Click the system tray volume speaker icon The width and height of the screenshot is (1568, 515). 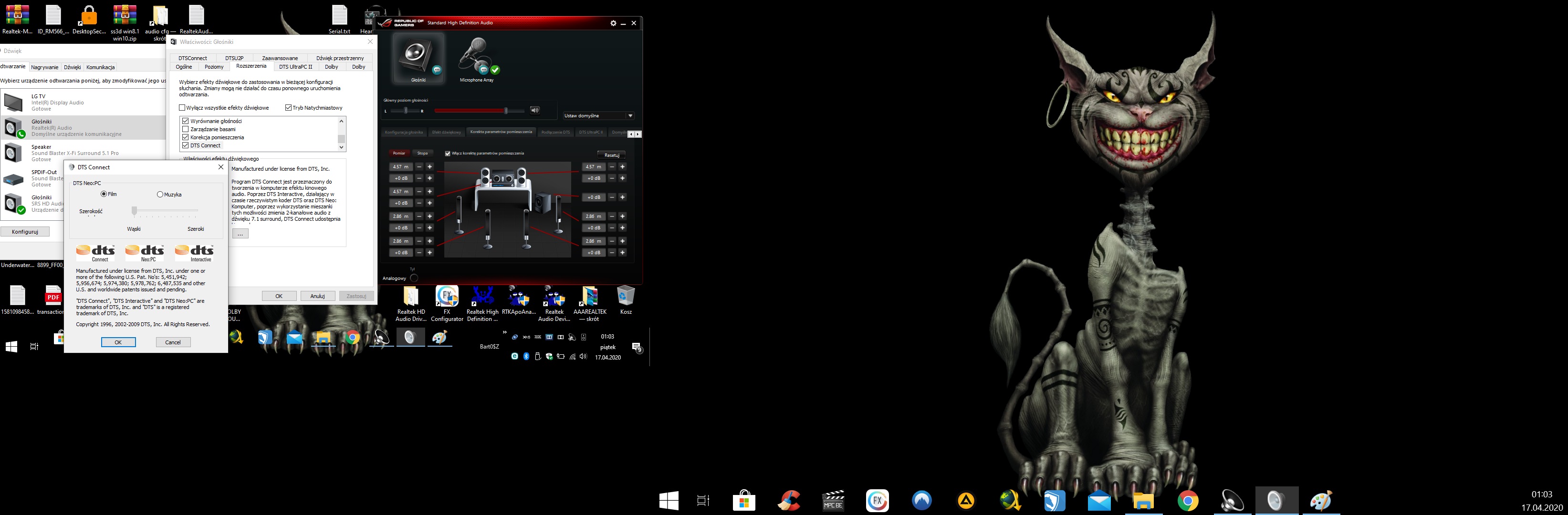583,357
